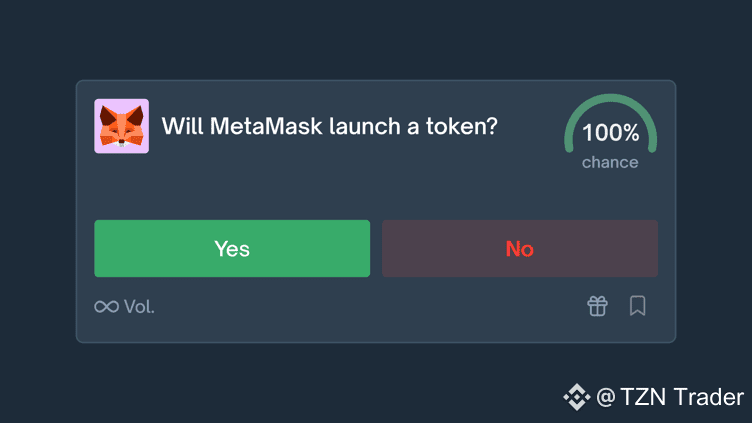The height and width of the screenshot is (423, 752).
Task: Open the "Will MetaMask launch a token?" market
Action: tap(330, 127)
